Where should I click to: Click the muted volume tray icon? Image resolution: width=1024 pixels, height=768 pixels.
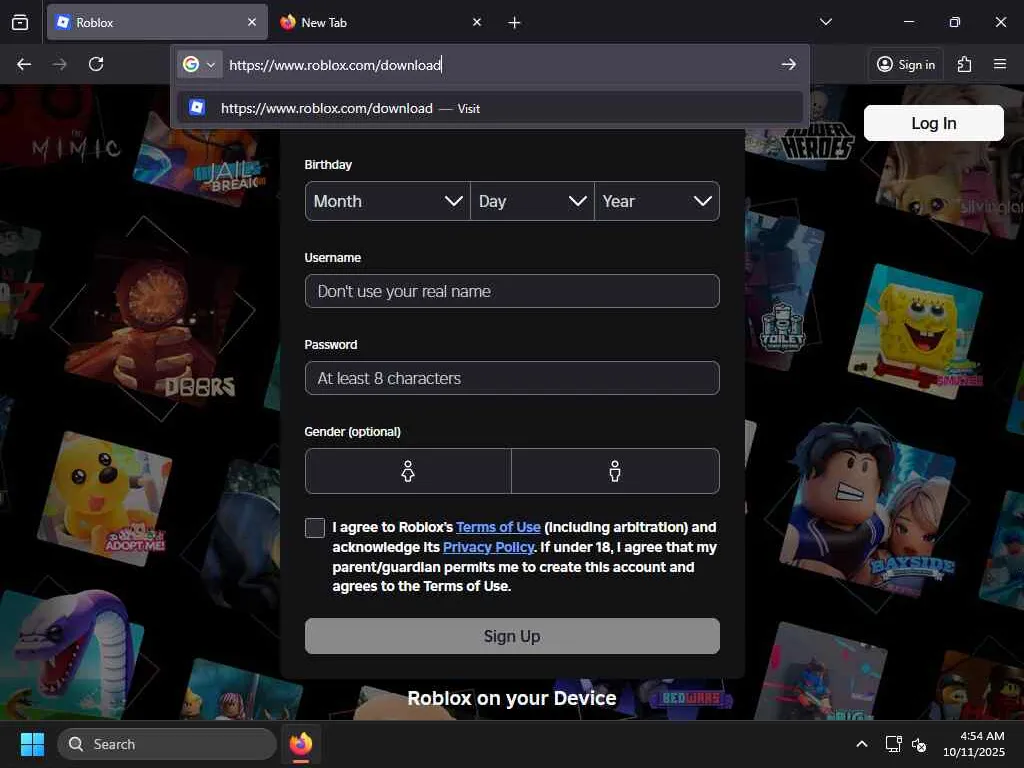coord(919,744)
